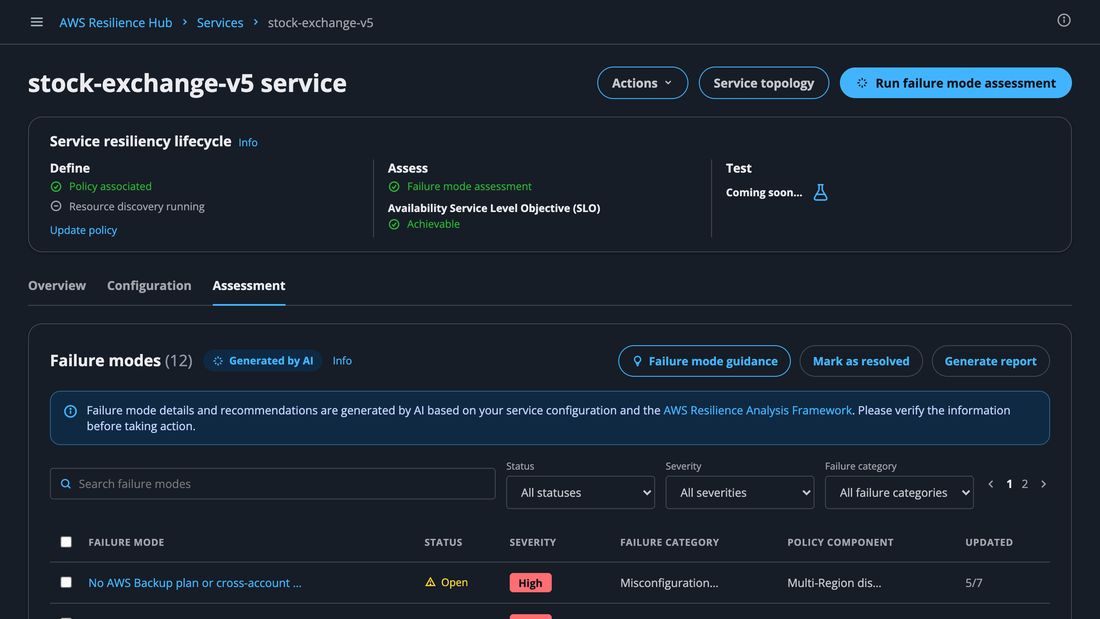1100x619 pixels.
Task: Check the No AWS Backup plan row checkbox
Action: coord(66,582)
